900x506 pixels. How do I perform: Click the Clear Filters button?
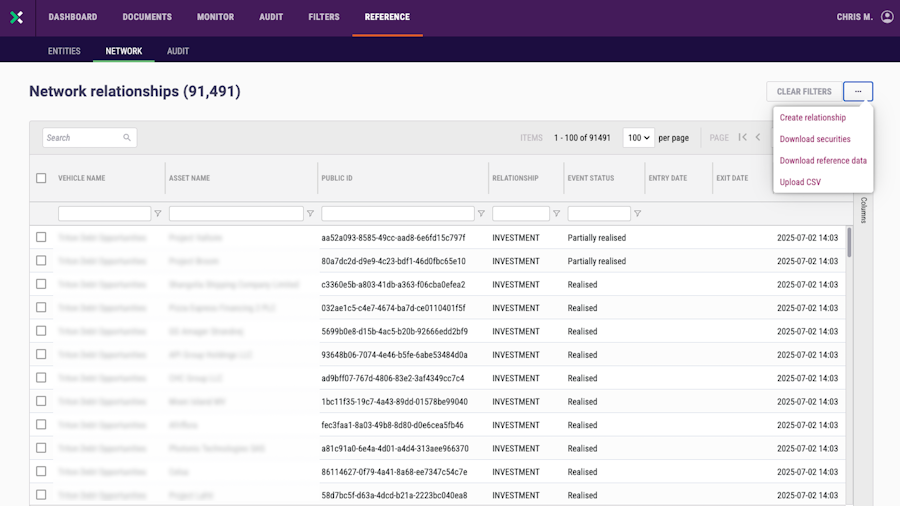pyautogui.click(x=804, y=91)
